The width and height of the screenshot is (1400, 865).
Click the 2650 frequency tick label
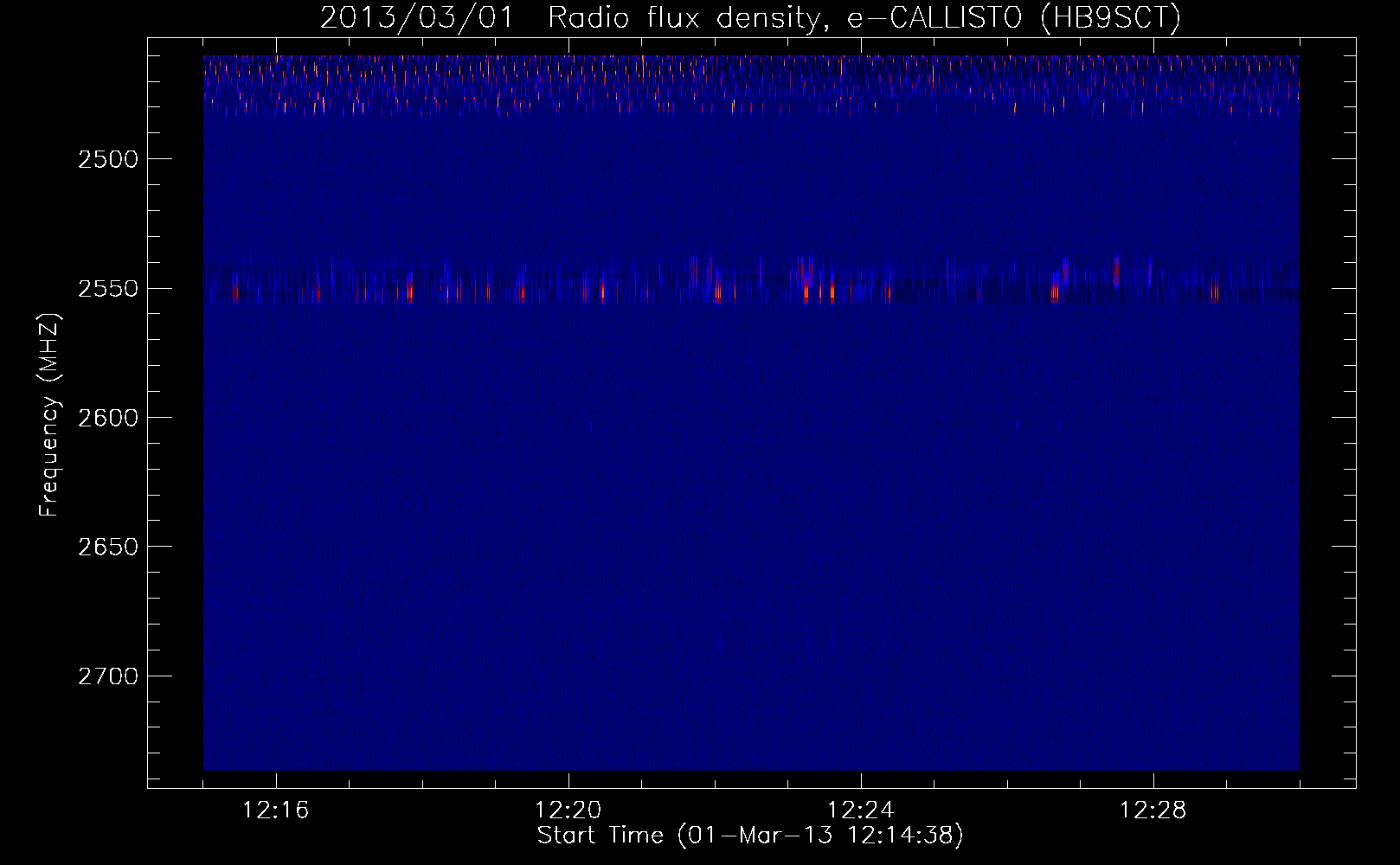click(107, 547)
